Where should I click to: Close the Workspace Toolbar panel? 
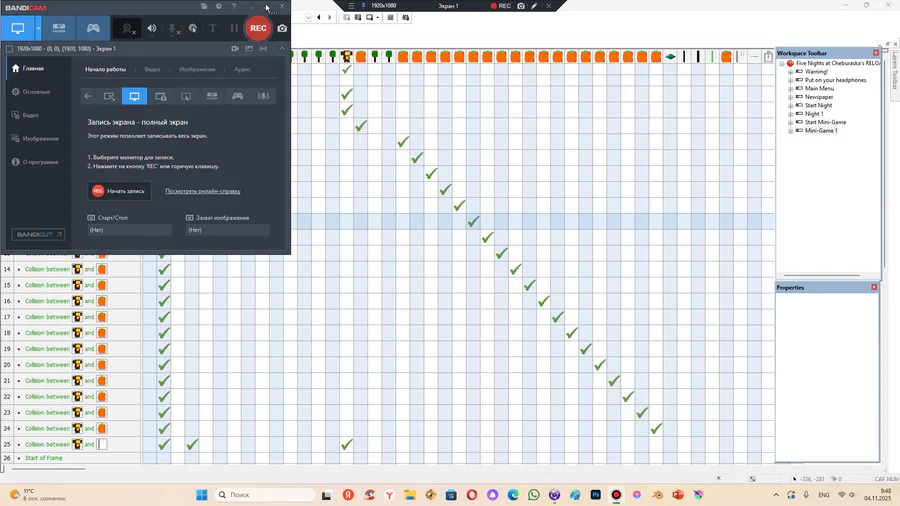(876, 53)
